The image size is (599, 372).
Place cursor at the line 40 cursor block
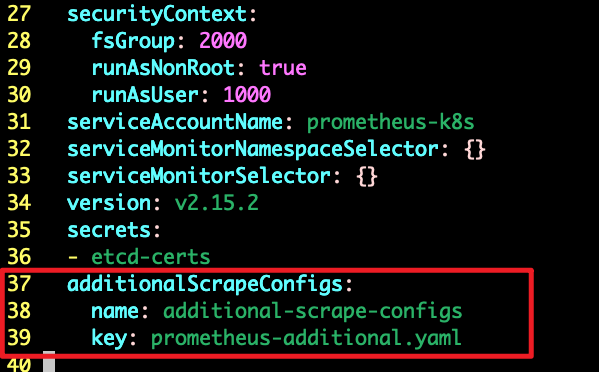tap(49, 362)
